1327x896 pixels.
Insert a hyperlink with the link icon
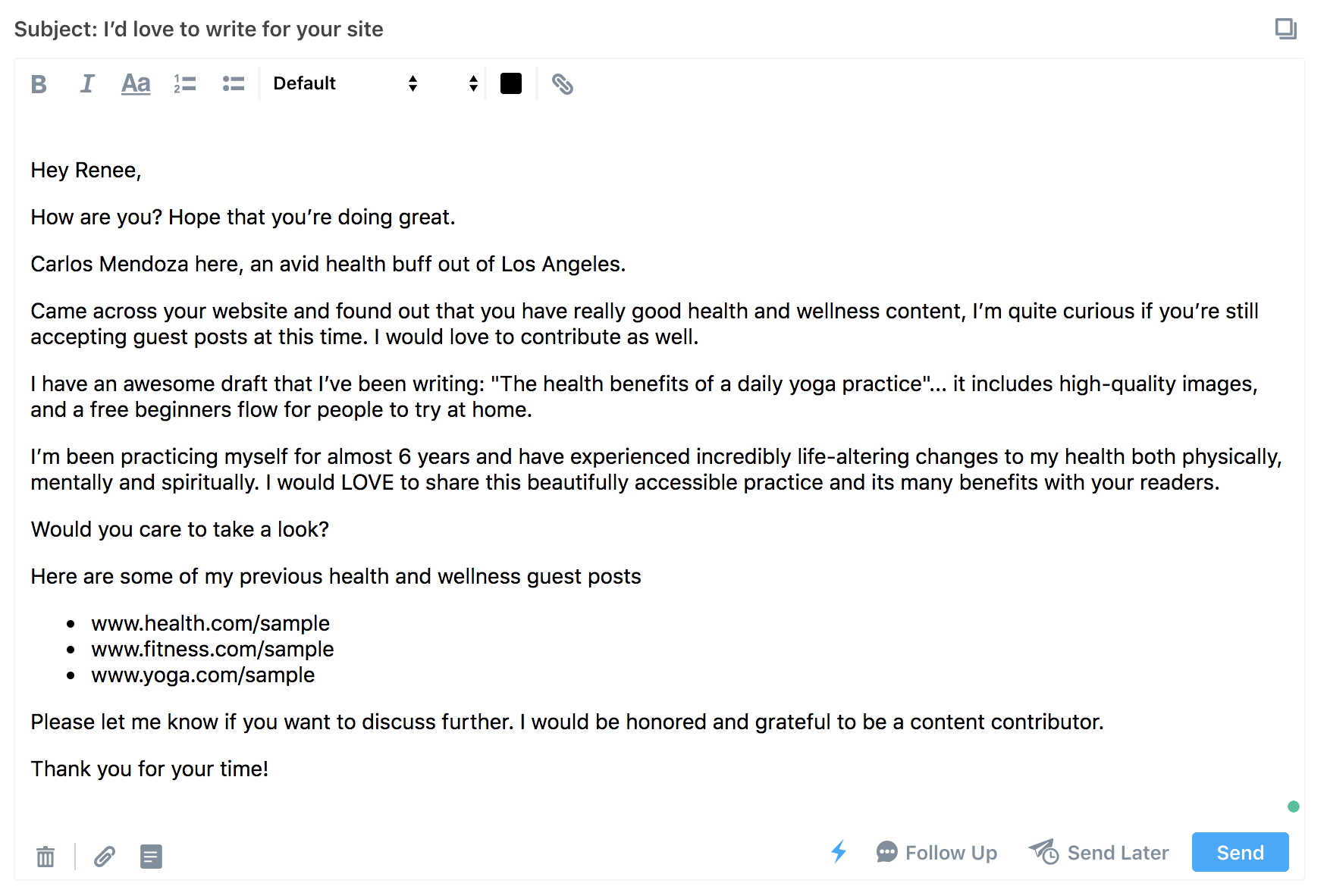click(x=562, y=84)
